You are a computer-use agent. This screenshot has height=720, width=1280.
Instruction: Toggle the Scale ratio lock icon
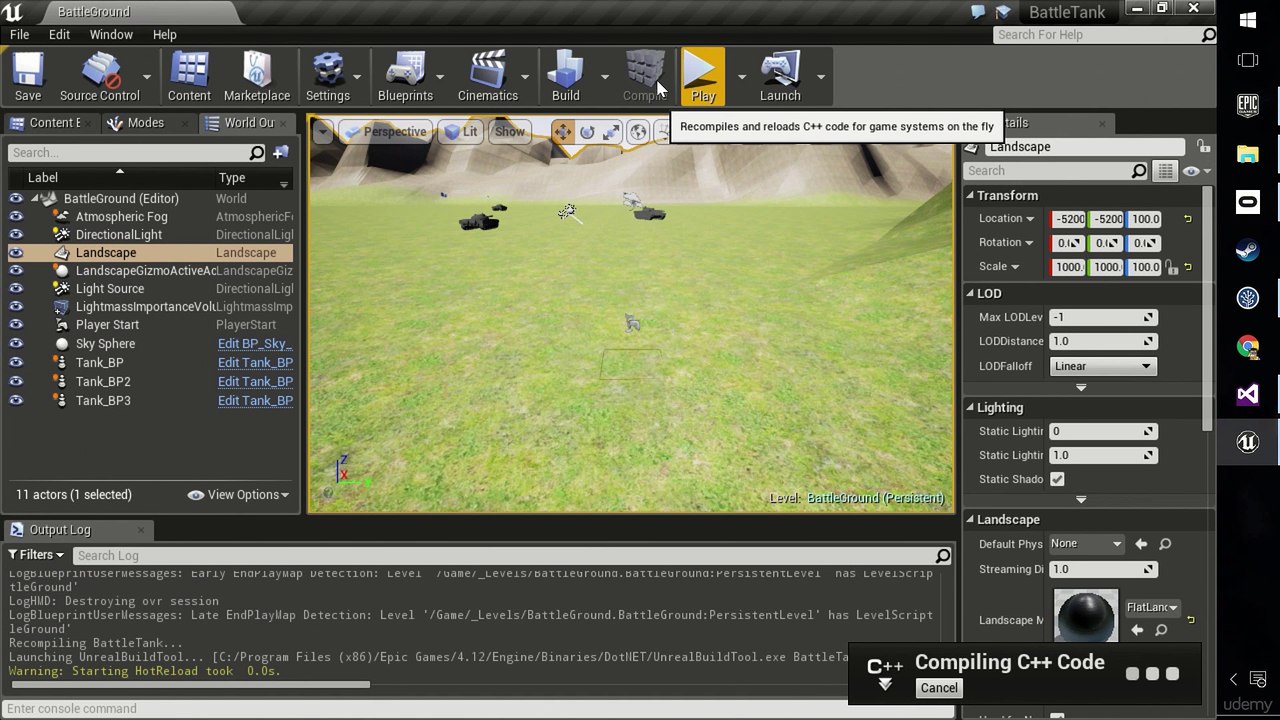point(1172,267)
